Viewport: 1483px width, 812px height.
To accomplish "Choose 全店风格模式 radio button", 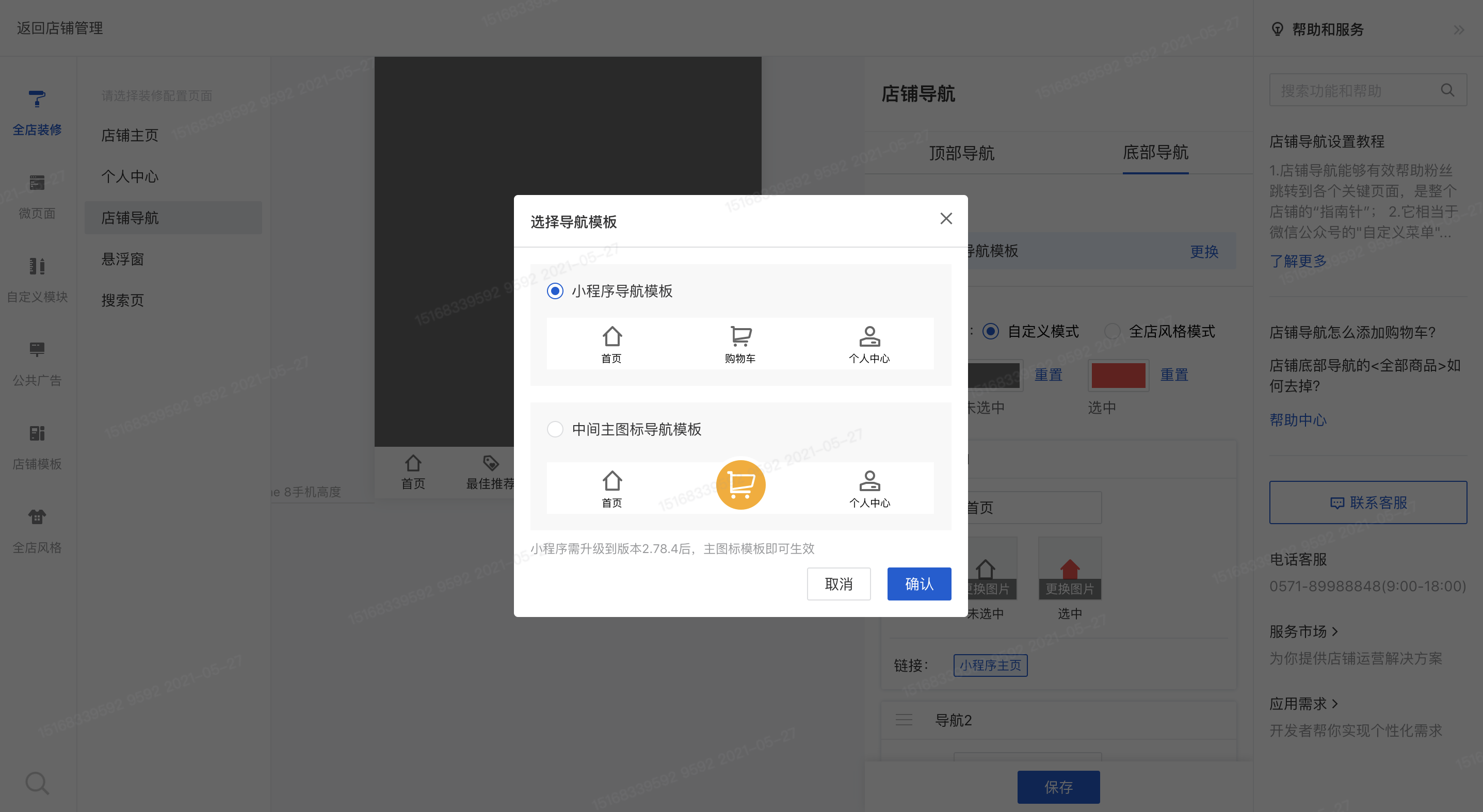I will point(1113,332).
